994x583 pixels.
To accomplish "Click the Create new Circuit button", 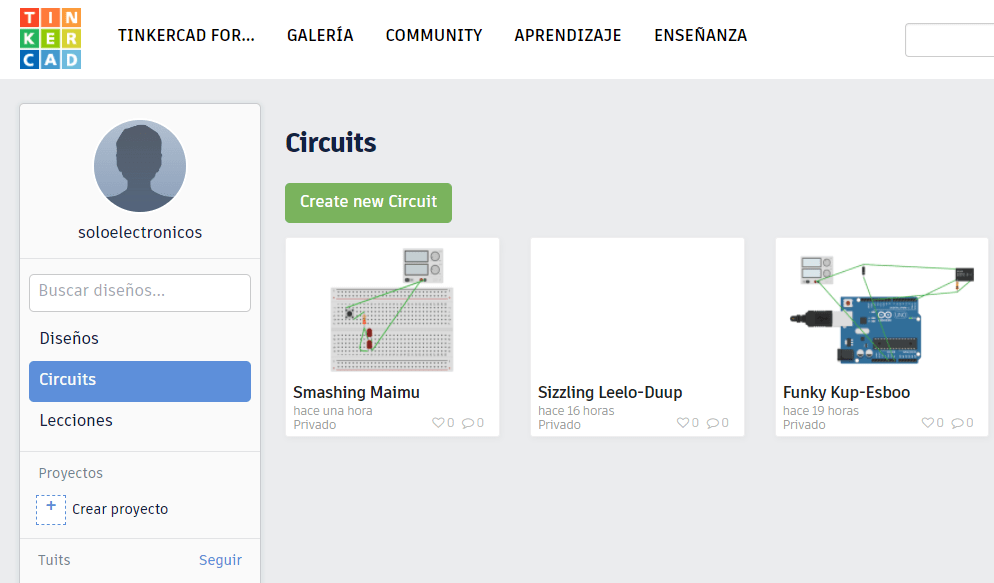I will click(x=368, y=202).
